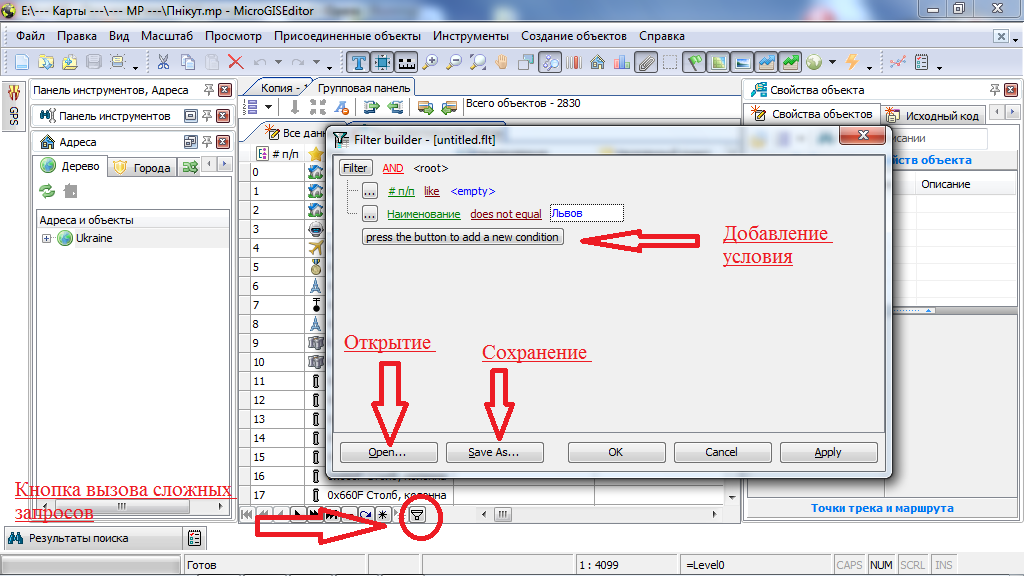Toggle the text label T tool button

coord(358,62)
